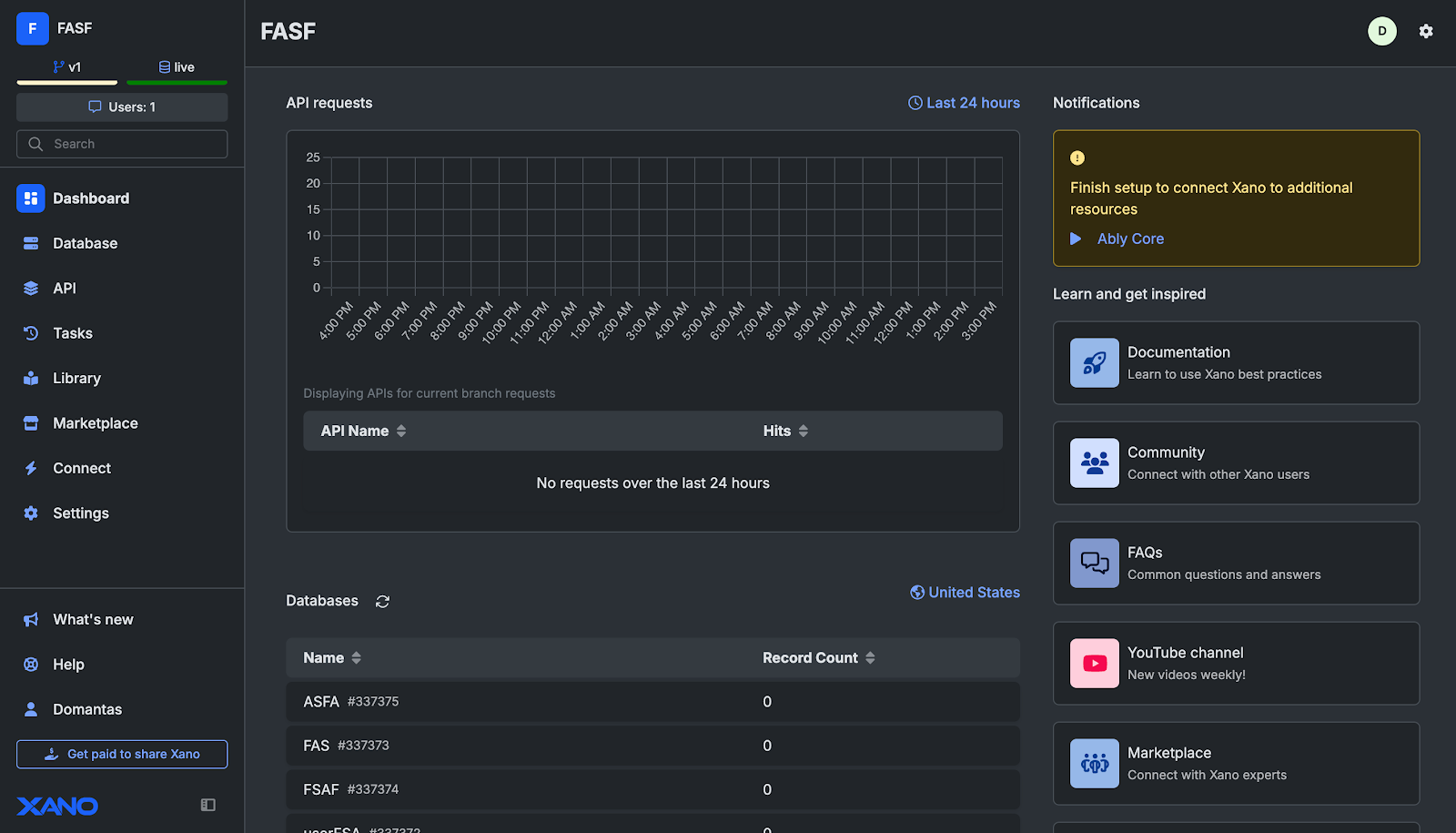Open the Community card

coord(1236,463)
